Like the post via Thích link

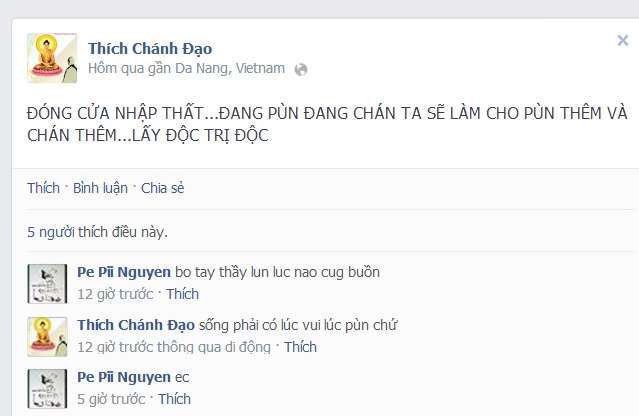point(43,188)
